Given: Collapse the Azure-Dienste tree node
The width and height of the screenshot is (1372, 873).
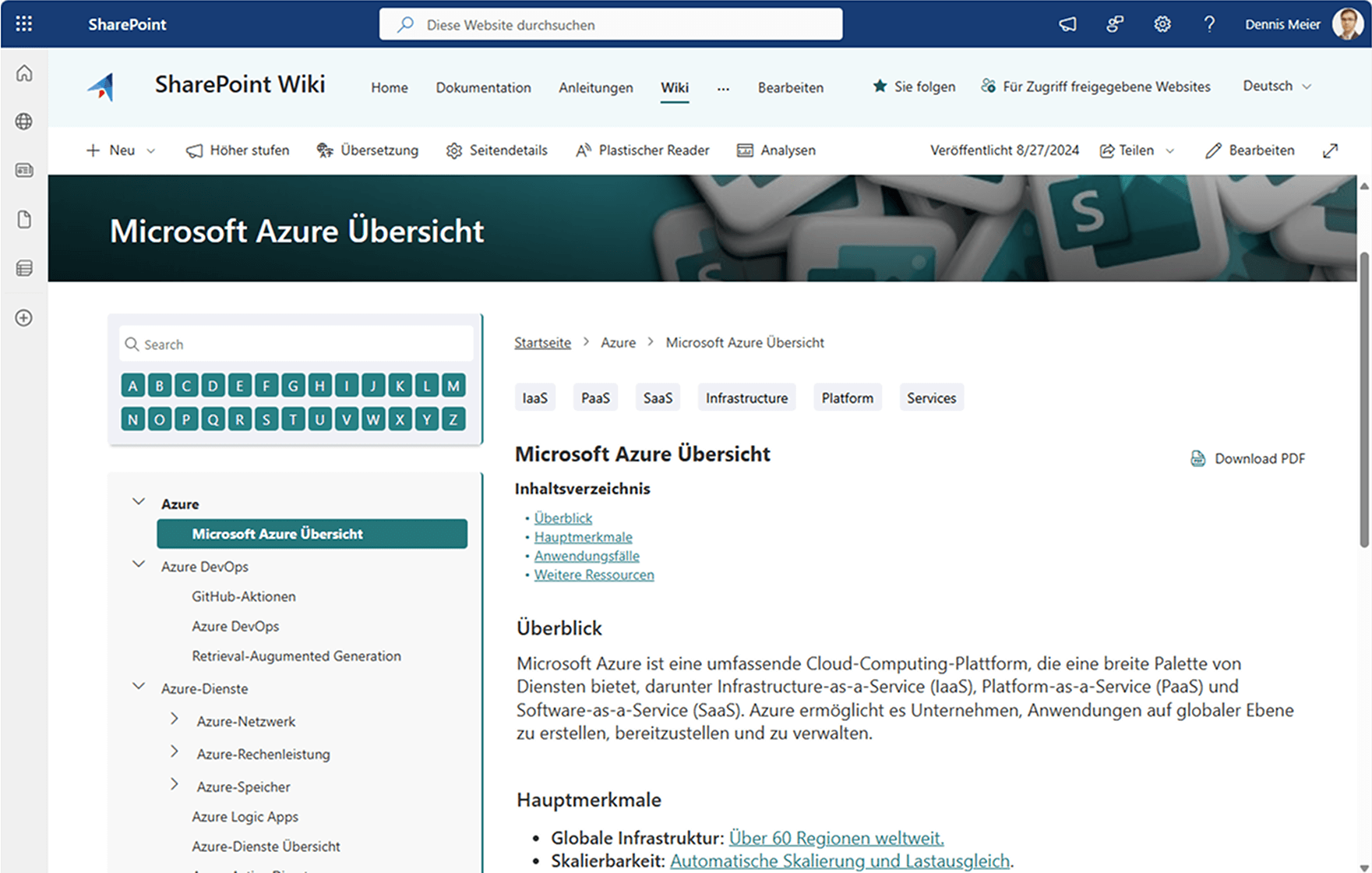Looking at the screenshot, I should point(139,687).
